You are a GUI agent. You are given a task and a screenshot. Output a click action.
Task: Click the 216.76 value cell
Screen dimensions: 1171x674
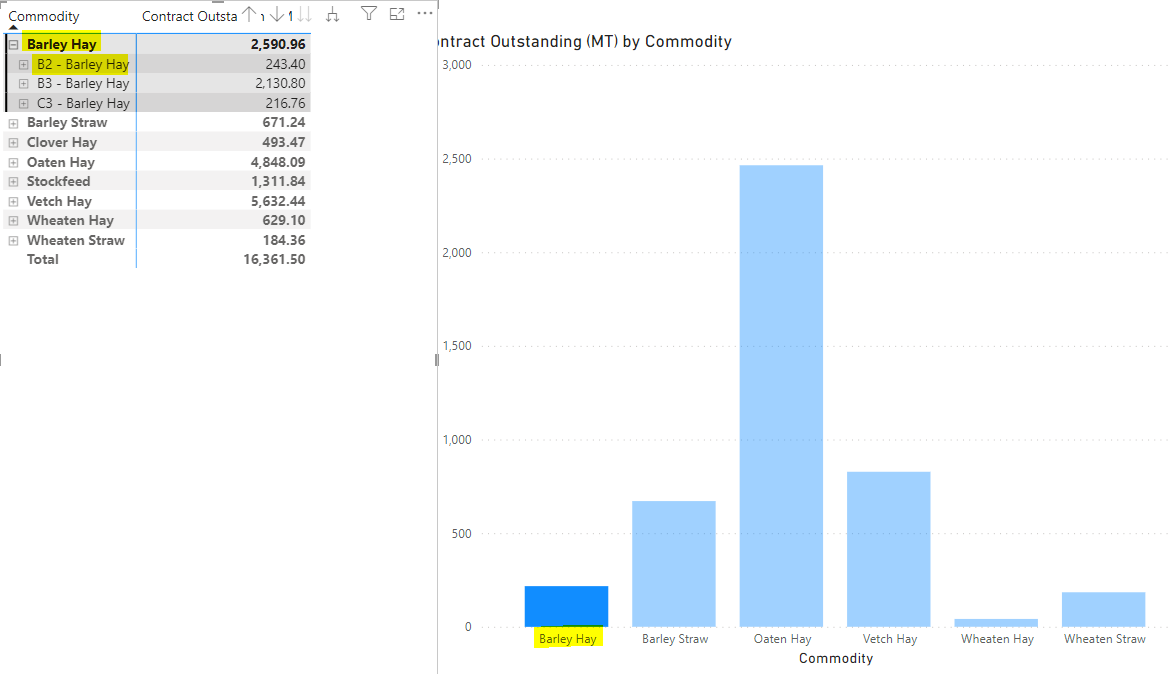285,103
